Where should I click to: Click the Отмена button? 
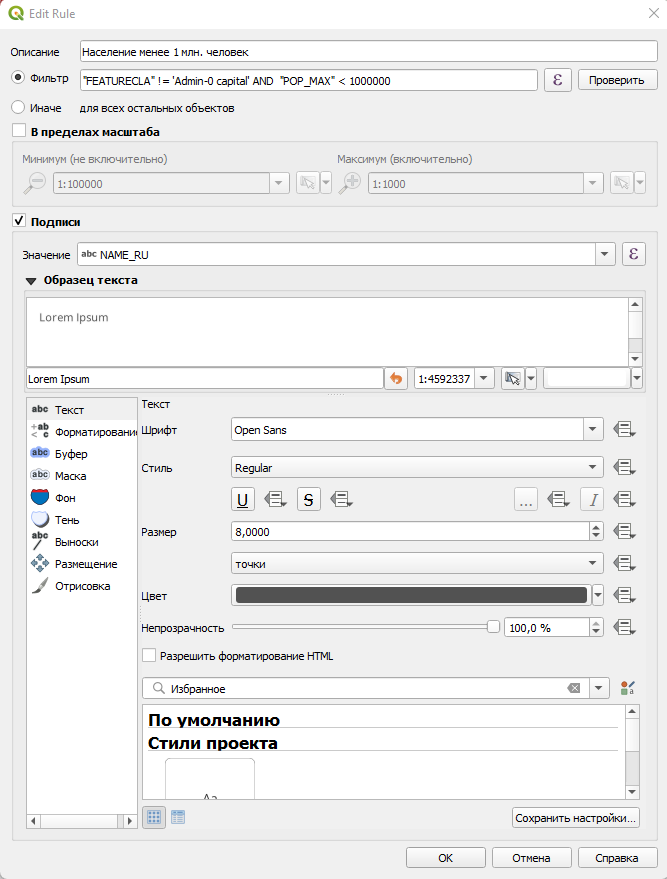point(531,858)
